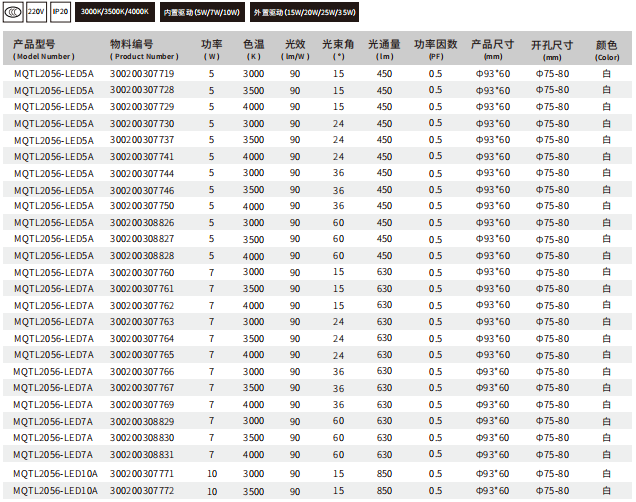Click the 光通量 (lm) column header
The image size is (636, 502).
point(384,49)
